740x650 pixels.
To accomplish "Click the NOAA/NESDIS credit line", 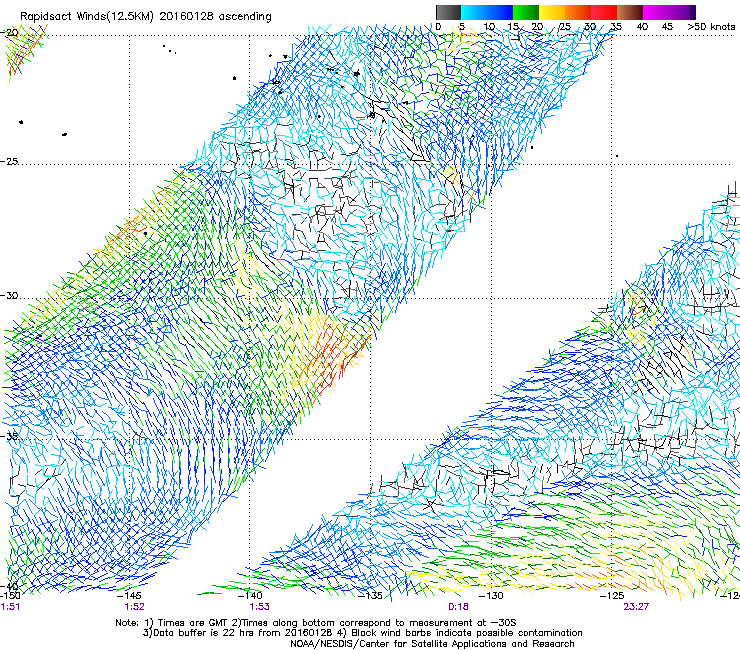I will point(432,644).
